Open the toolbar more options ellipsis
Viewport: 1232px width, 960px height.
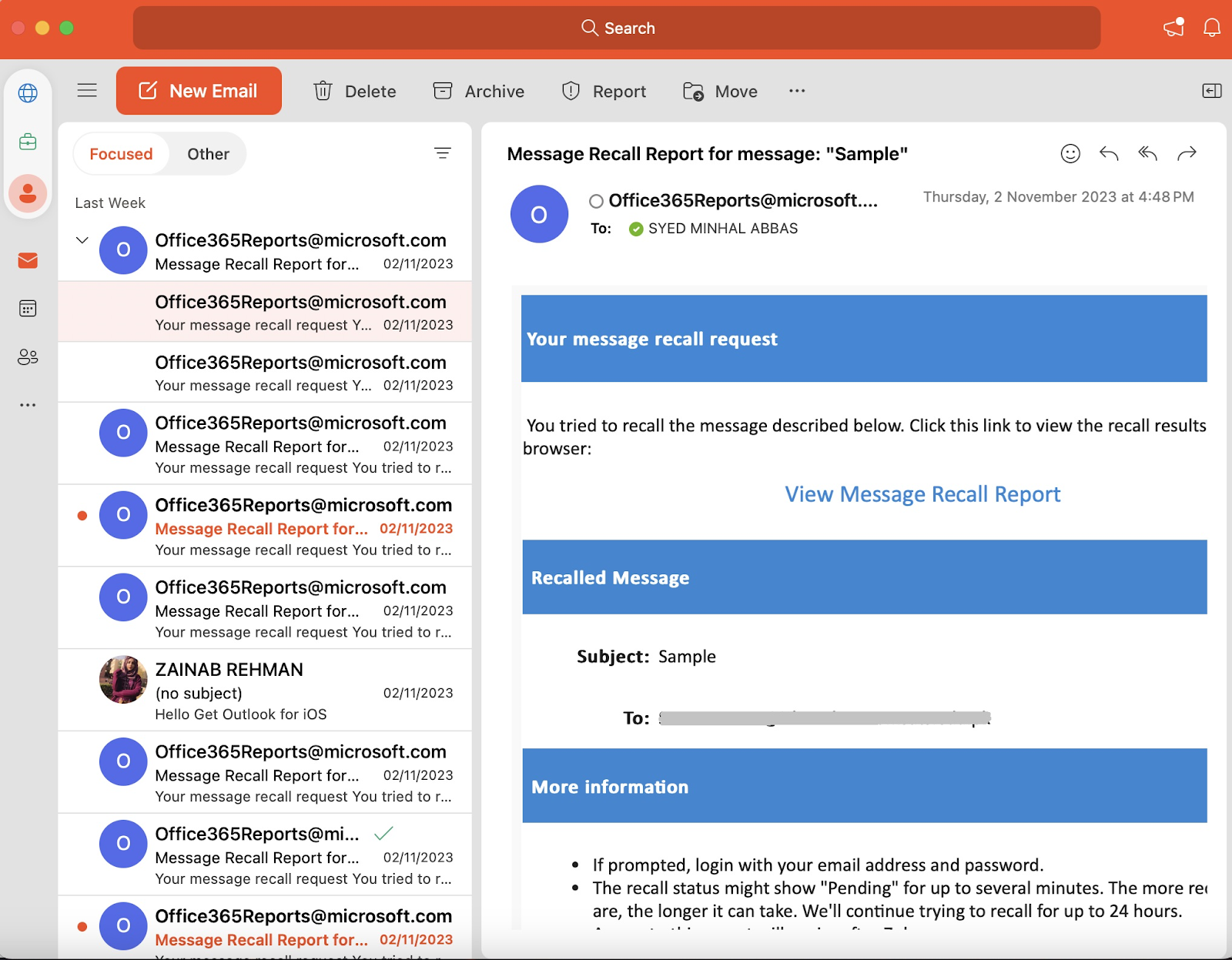(797, 91)
